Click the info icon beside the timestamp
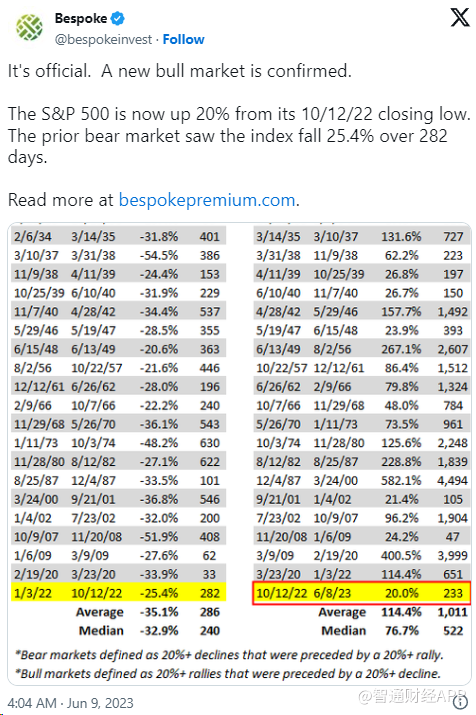 pyautogui.click(x=461, y=701)
